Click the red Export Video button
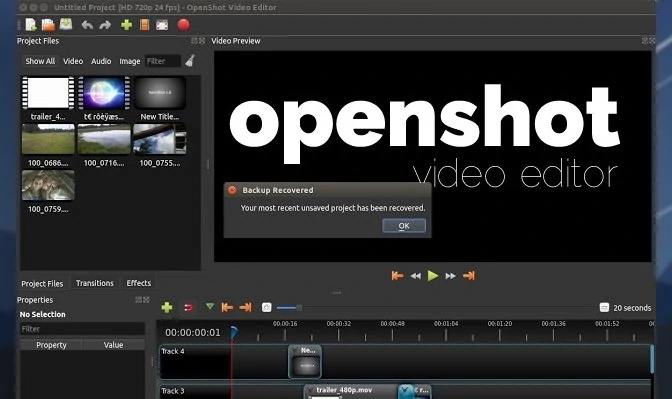Viewport: 672px width, 399px height. (183, 25)
